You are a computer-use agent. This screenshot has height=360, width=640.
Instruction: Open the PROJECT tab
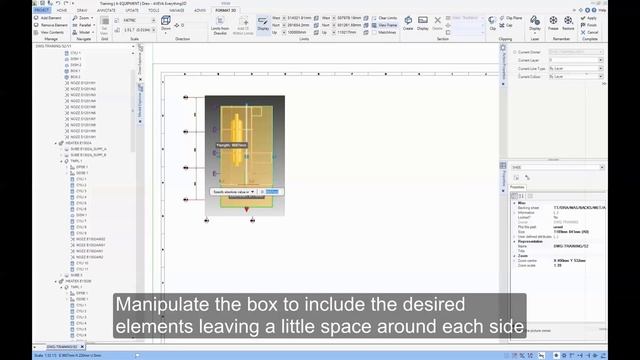[42, 10]
